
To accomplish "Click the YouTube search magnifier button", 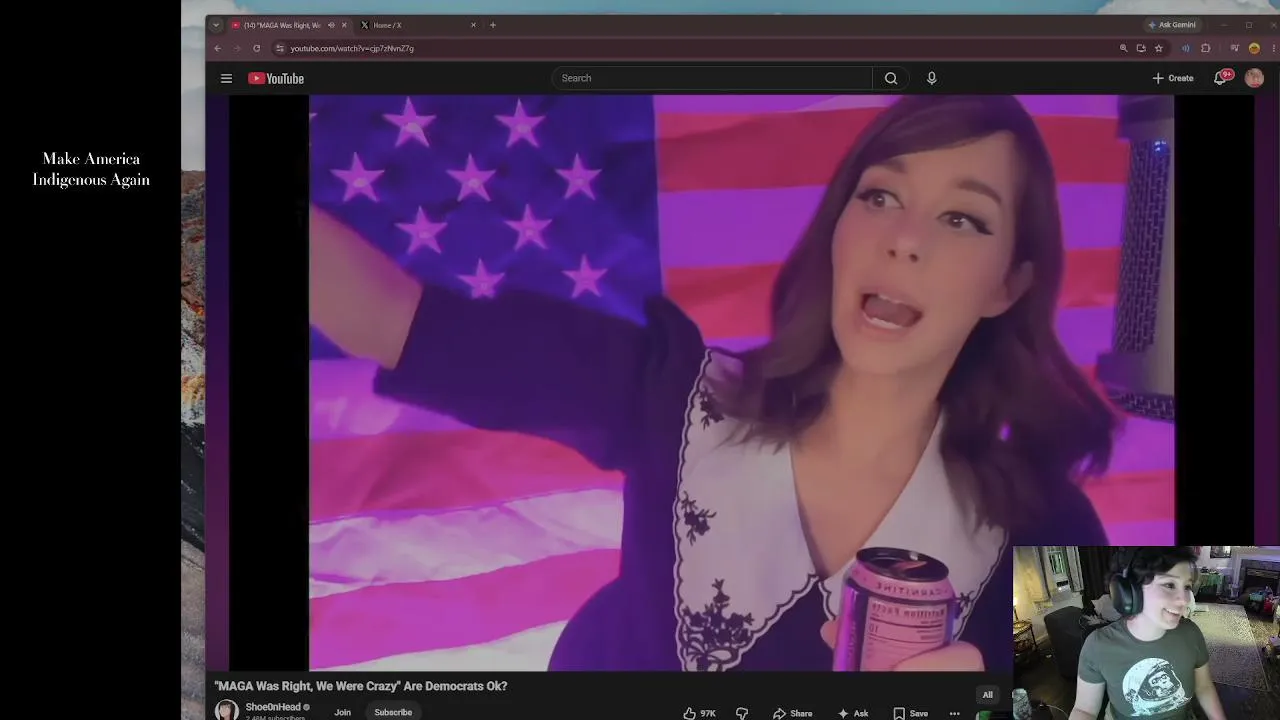I will pos(890,78).
